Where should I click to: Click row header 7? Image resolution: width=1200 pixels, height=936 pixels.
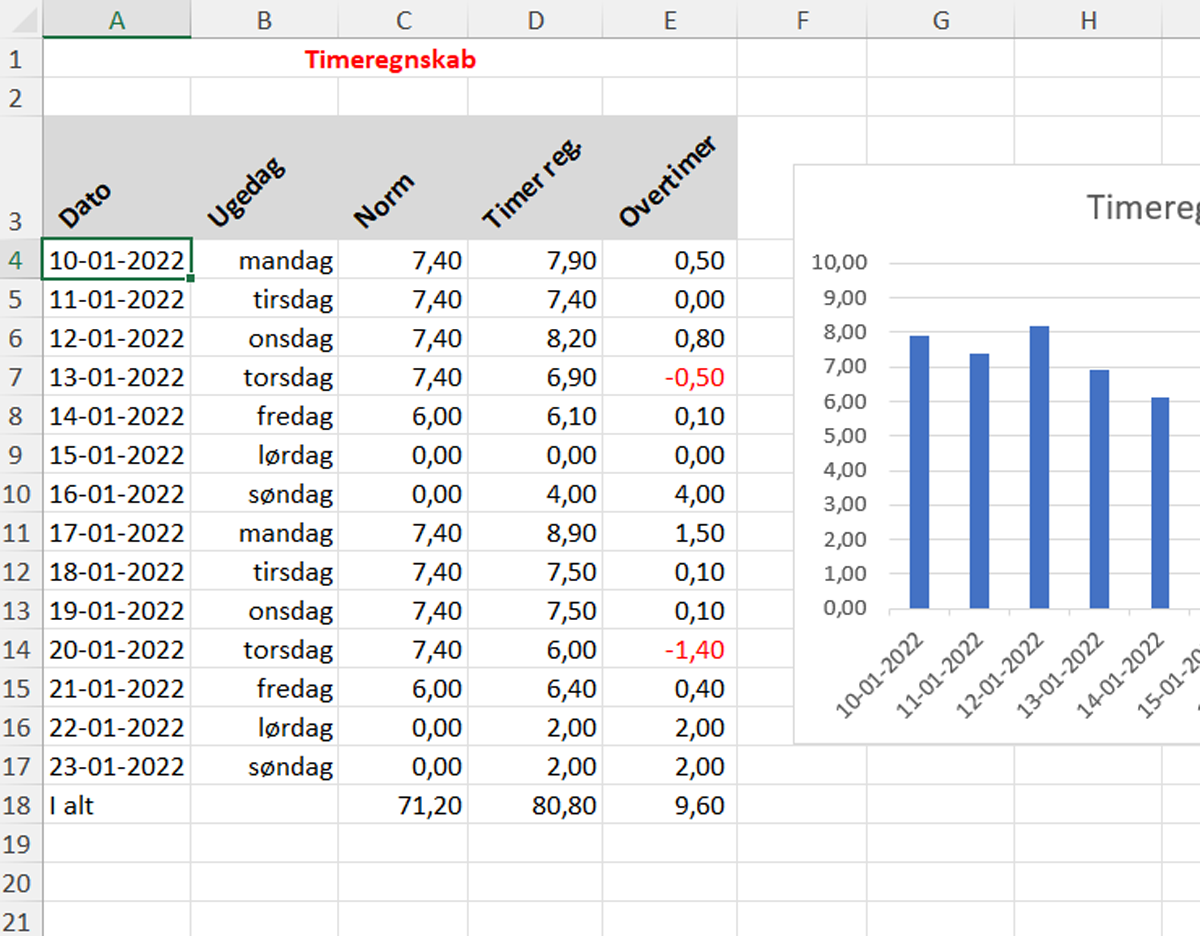coord(20,378)
